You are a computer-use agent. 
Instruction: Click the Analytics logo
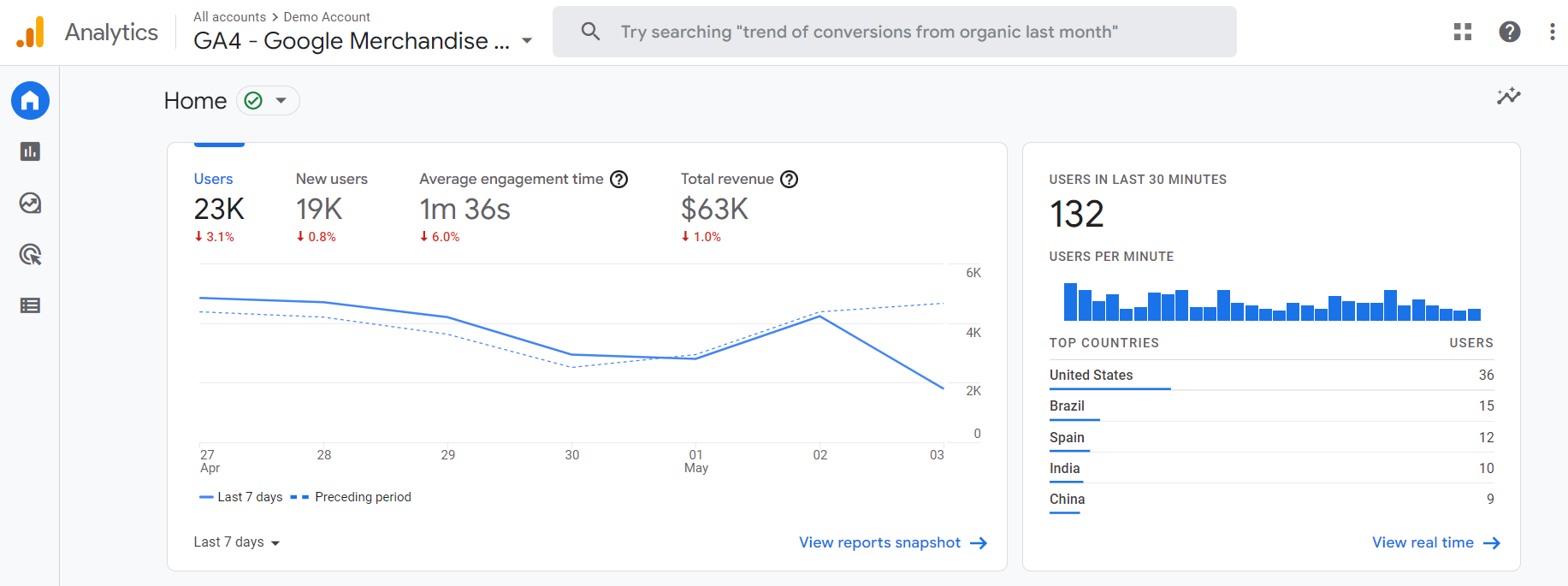pos(31,33)
